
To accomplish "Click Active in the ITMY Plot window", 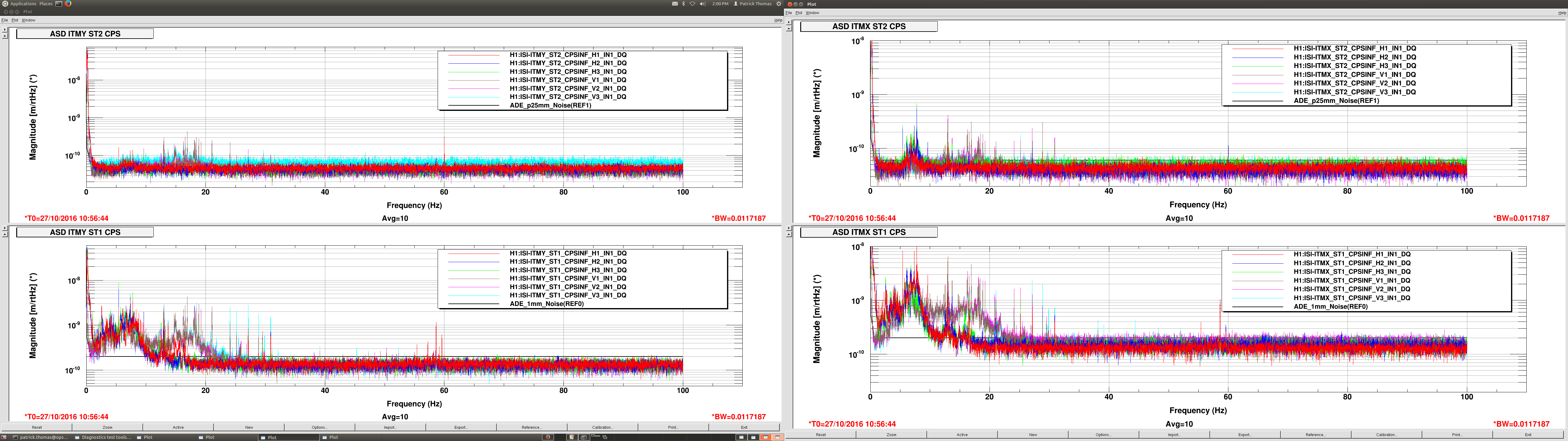I will [178, 427].
